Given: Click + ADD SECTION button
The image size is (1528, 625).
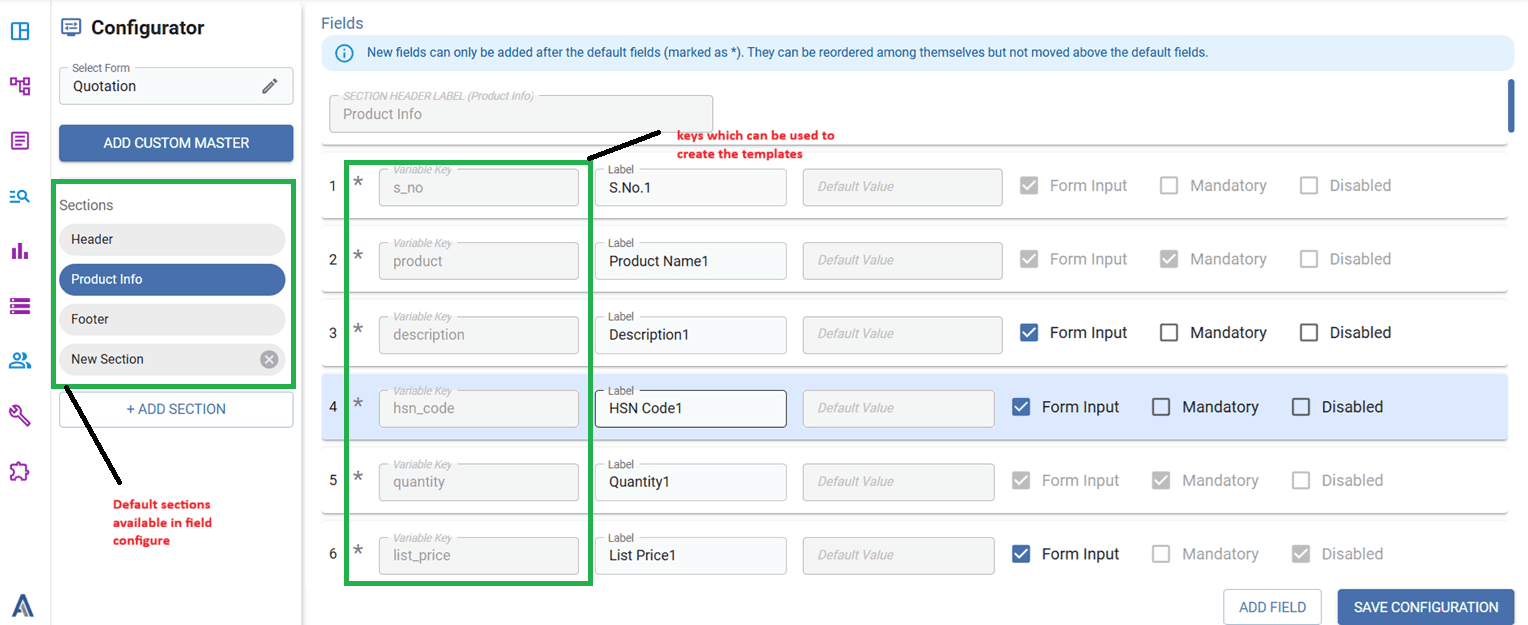Looking at the screenshot, I should [x=176, y=409].
